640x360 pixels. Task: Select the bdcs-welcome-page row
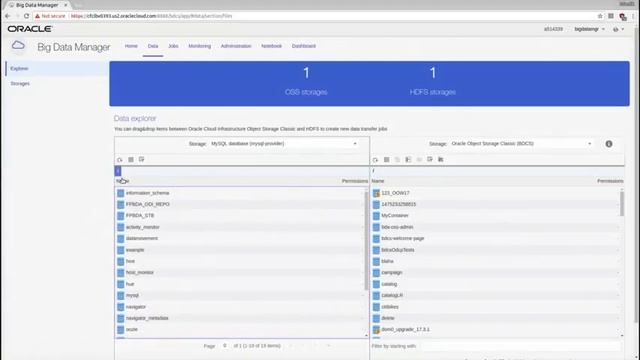(x=496, y=238)
